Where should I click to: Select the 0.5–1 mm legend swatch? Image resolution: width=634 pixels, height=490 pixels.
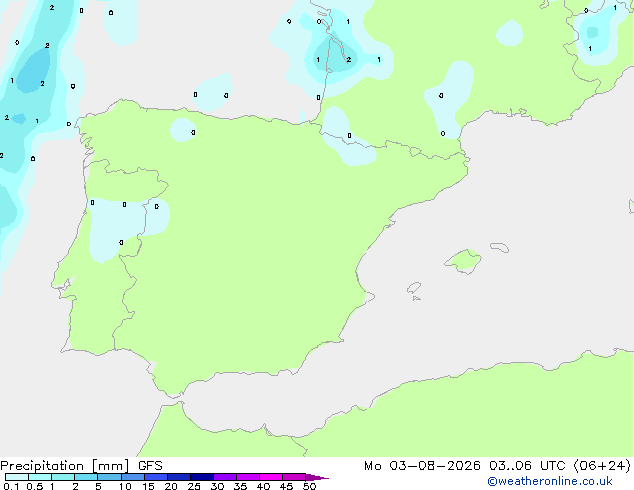[x=40, y=477]
